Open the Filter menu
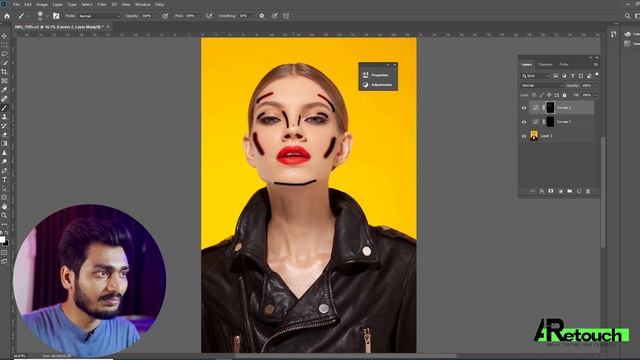Viewport: 640px width, 360px height. [x=102, y=4]
